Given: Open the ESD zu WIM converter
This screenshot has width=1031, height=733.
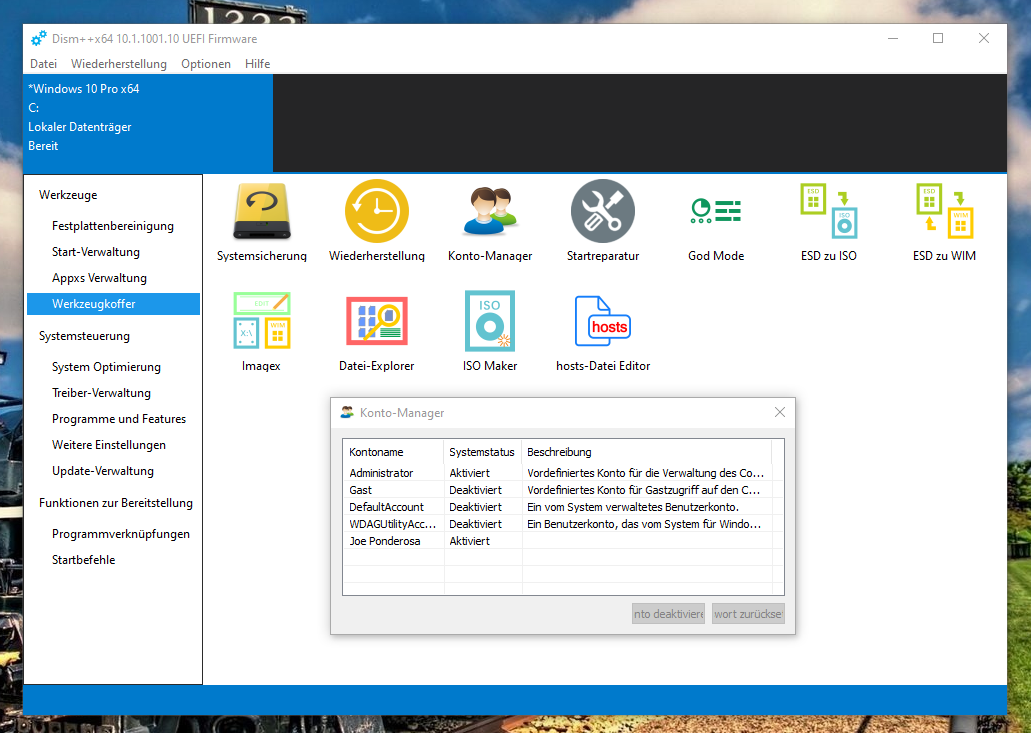Looking at the screenshot, I should pyautogui.click(x=944, y=222).
